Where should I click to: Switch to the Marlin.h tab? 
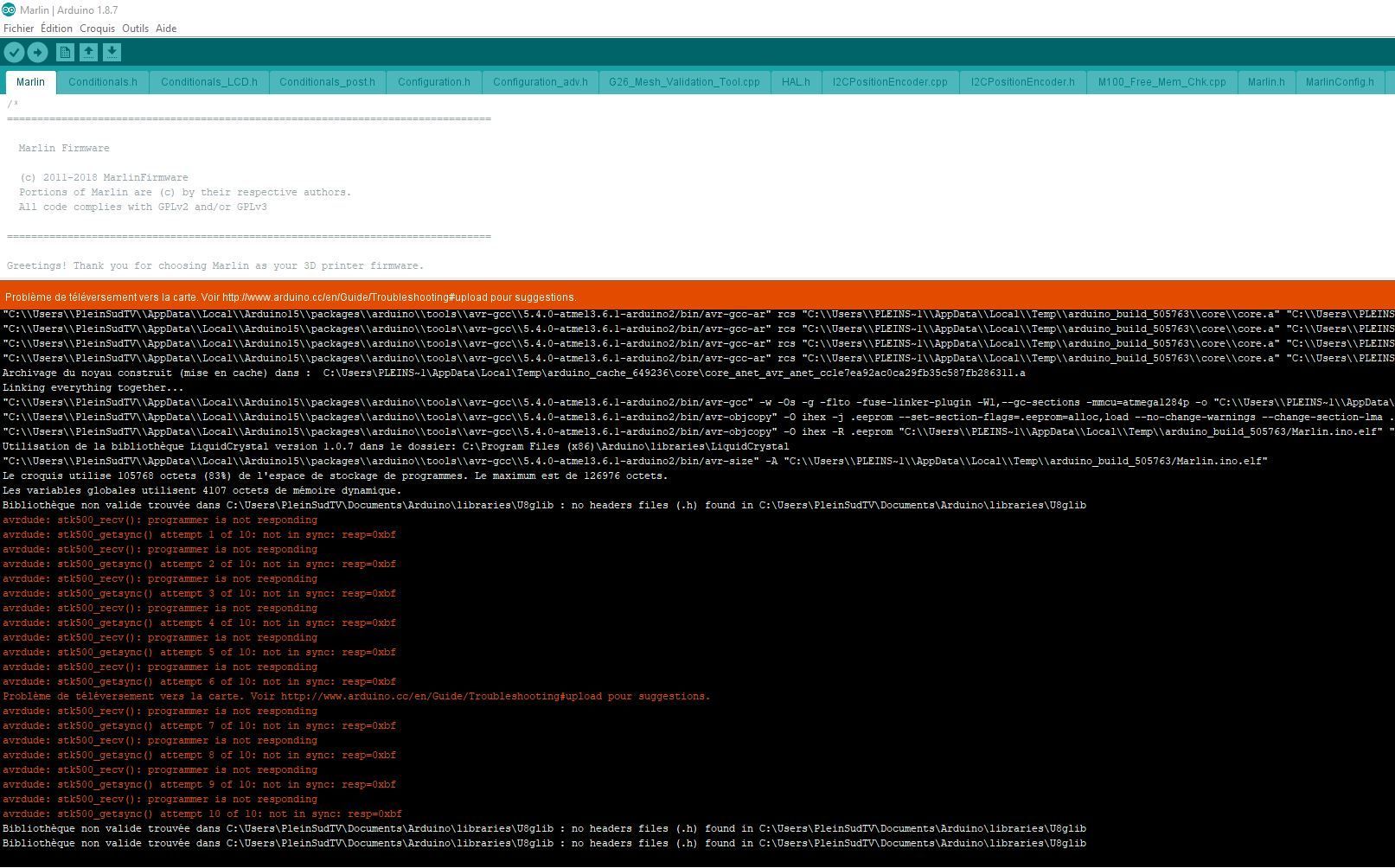1266,82
